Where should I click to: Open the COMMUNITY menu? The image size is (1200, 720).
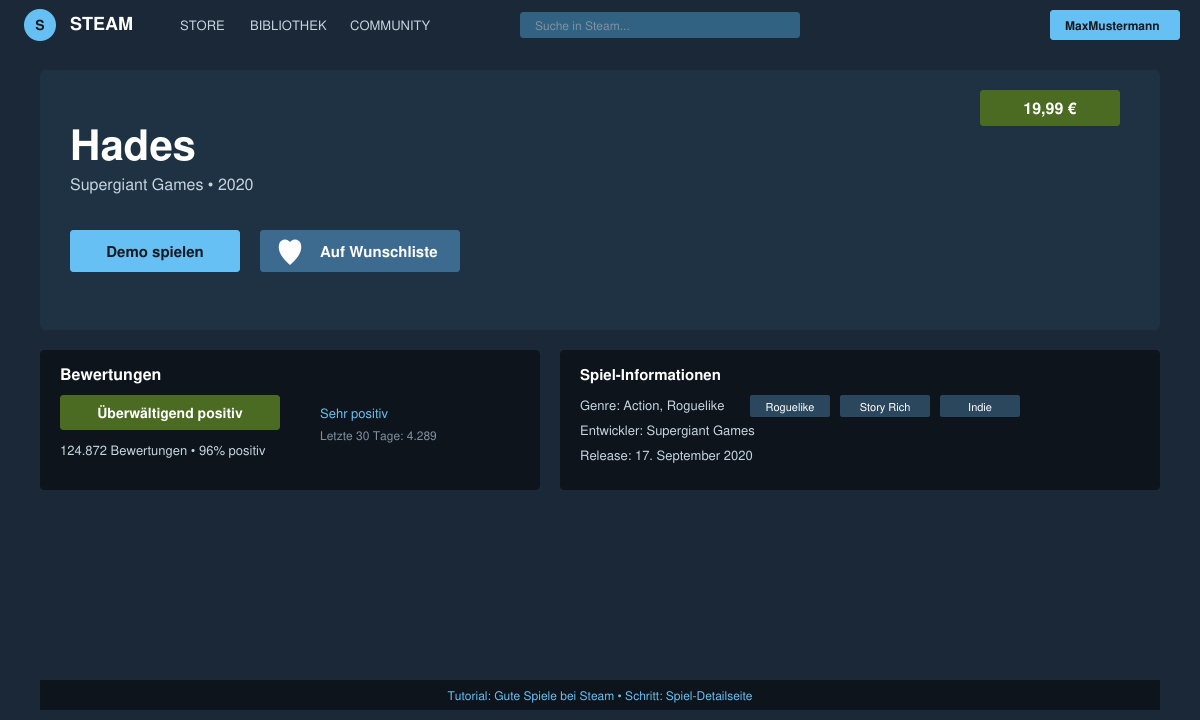coord(390,25)
